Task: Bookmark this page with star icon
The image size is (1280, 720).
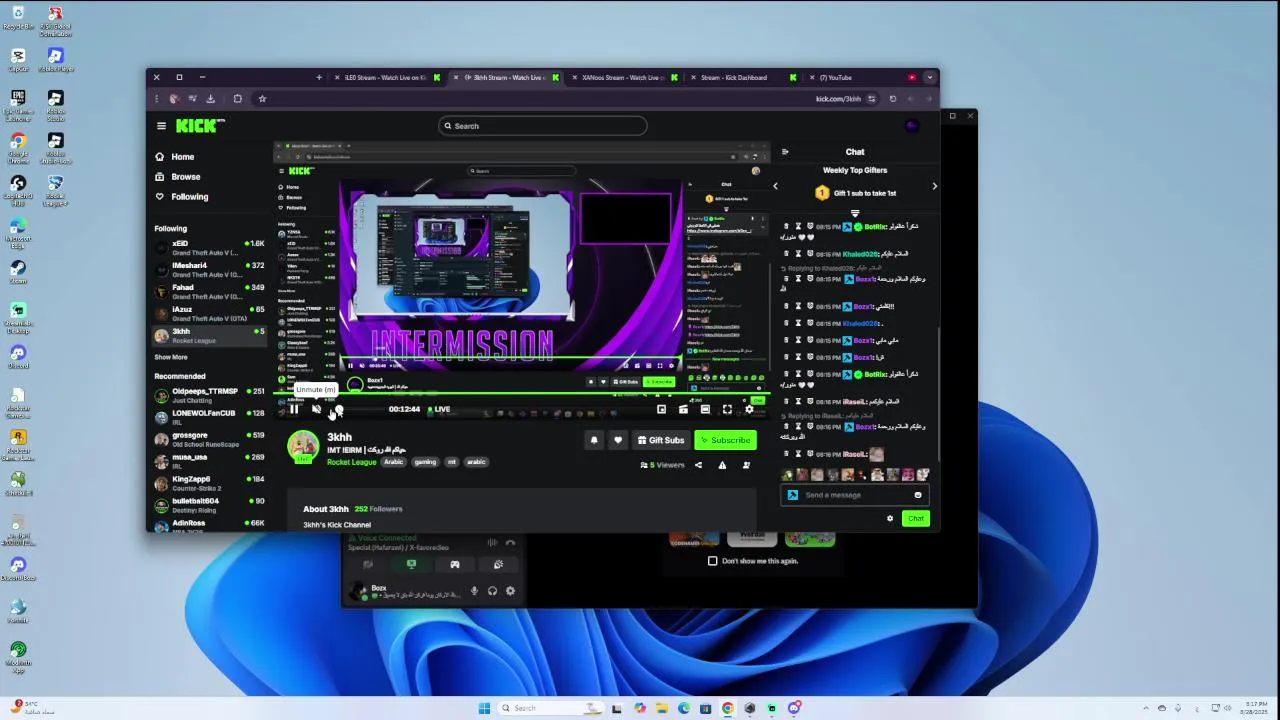Action: click(262, 99)
